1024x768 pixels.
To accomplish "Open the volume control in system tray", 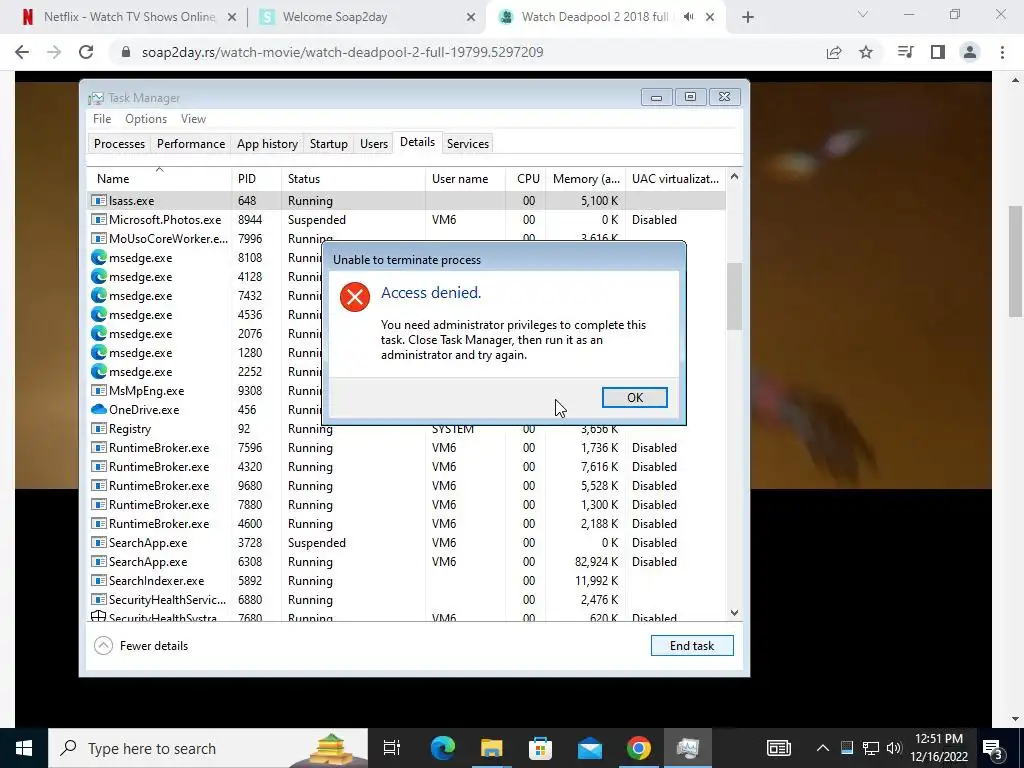I will click(x=894, y=748).
